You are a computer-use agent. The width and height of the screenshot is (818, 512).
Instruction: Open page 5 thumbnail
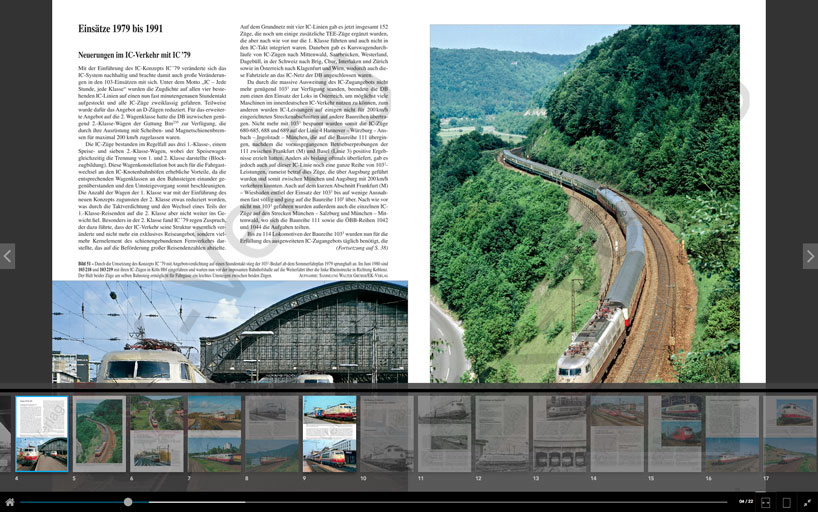pyautogui.click(x=99, y=433)
